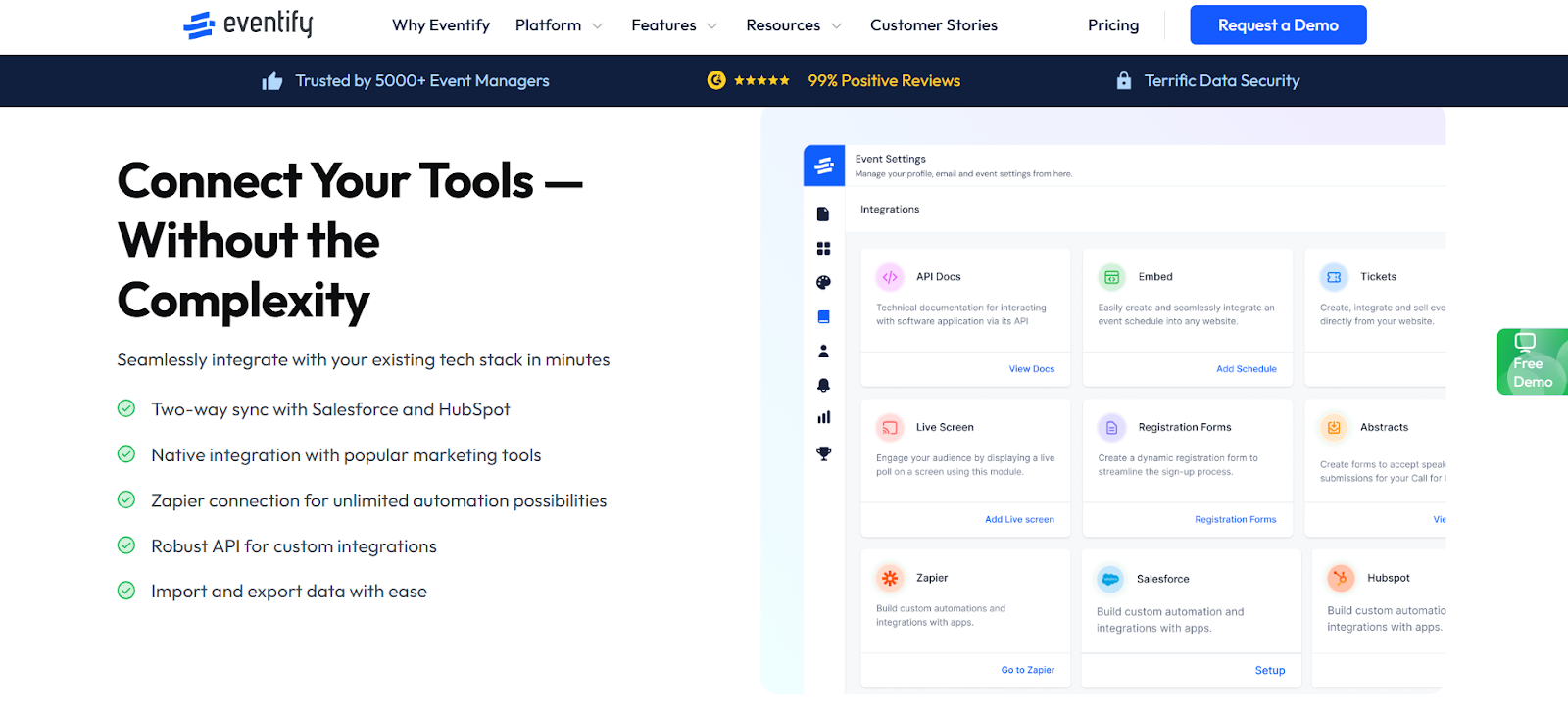Click the Connect Your Tools headline
The height and width of the screenshot is (711, 1568).
point(350,241)
